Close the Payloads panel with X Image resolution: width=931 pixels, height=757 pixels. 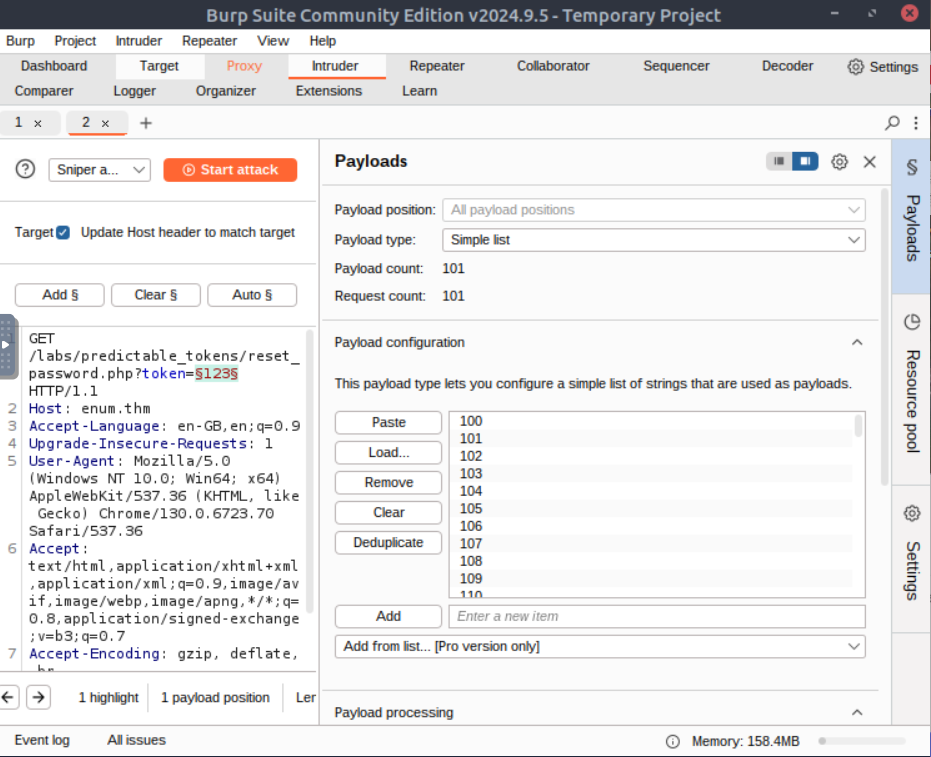tap(869, 161)
